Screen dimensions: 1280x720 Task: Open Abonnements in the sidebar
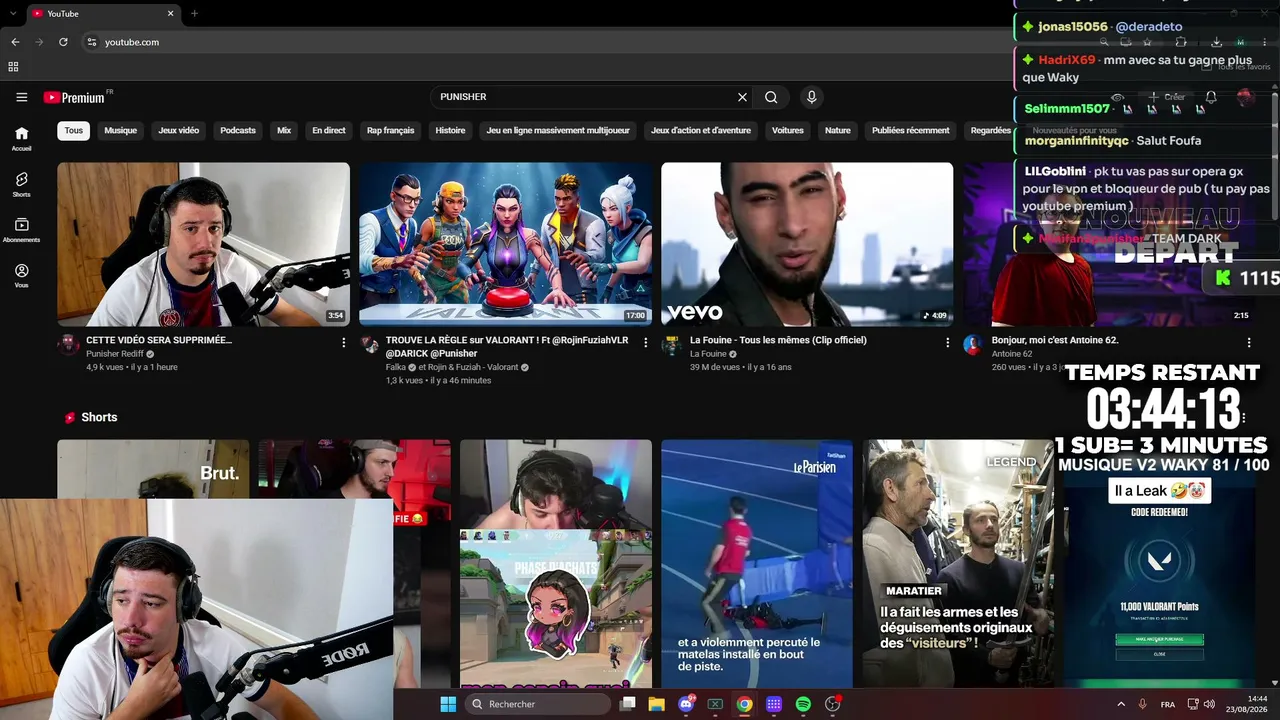coord(21,230)
